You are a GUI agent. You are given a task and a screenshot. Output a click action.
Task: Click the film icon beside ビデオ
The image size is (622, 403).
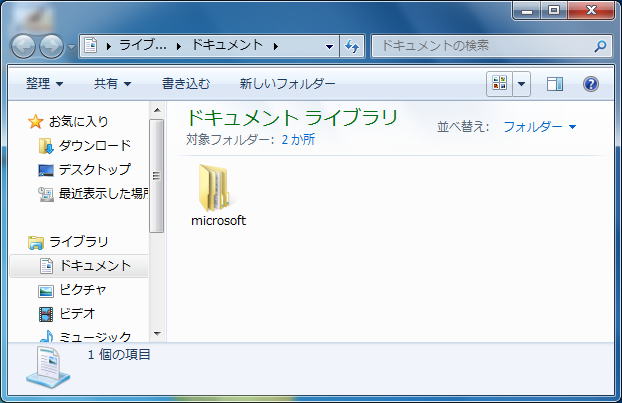point(46,315)
